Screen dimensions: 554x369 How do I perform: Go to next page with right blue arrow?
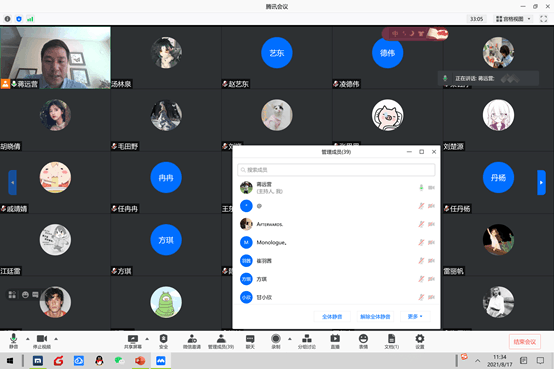click(x=541, y=182)
